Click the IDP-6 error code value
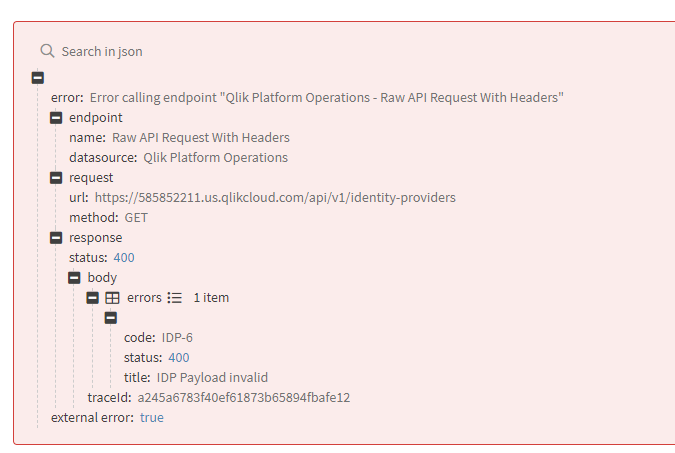This screenshot has height=453, width=675. point(177,338)
